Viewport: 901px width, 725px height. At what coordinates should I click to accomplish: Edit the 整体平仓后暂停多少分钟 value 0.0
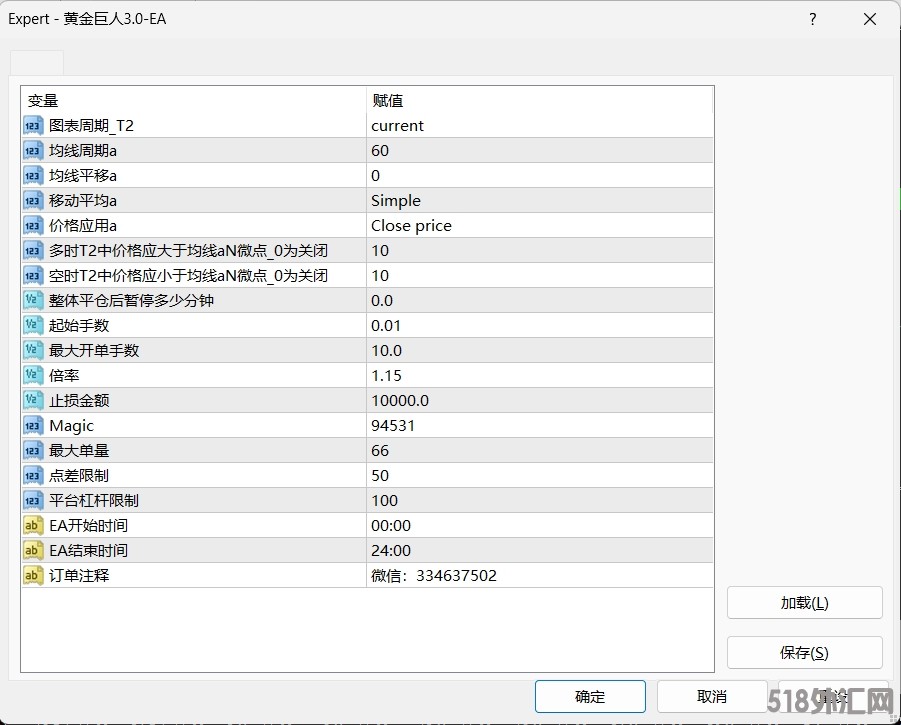click(540, 300)
